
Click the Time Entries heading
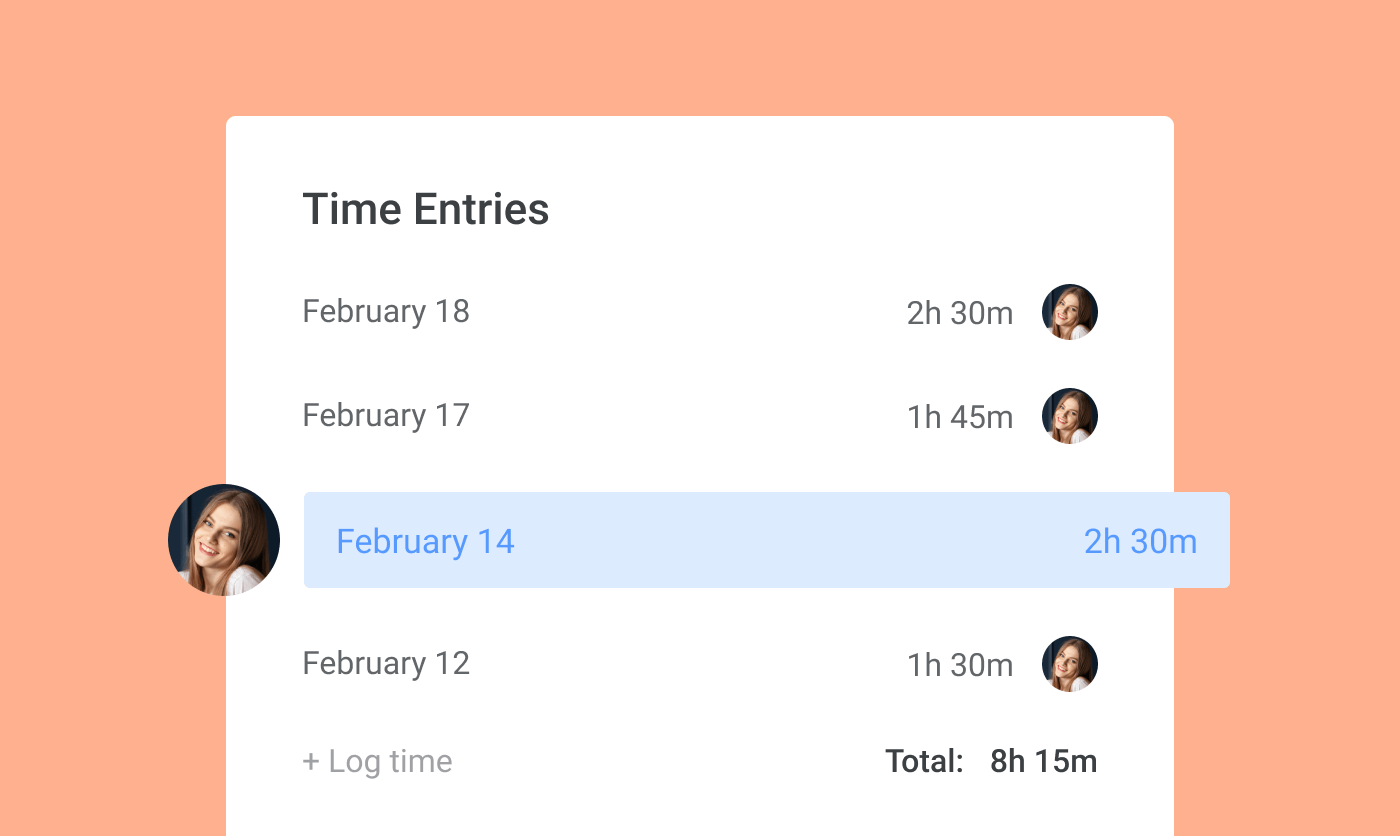point(426,209)
